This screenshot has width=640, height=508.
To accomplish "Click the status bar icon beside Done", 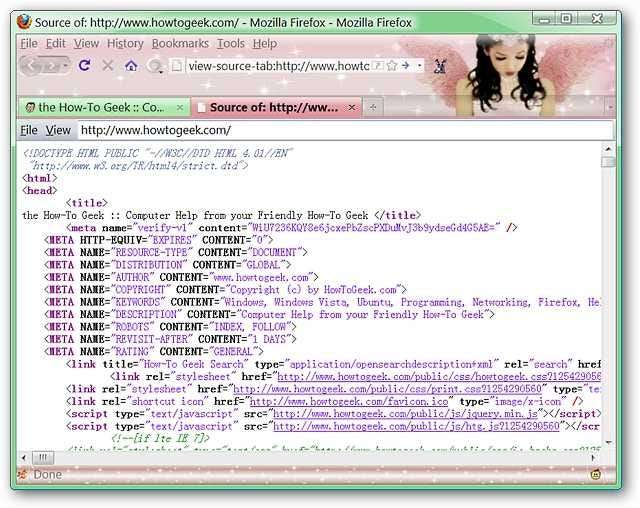I will 23,475.
